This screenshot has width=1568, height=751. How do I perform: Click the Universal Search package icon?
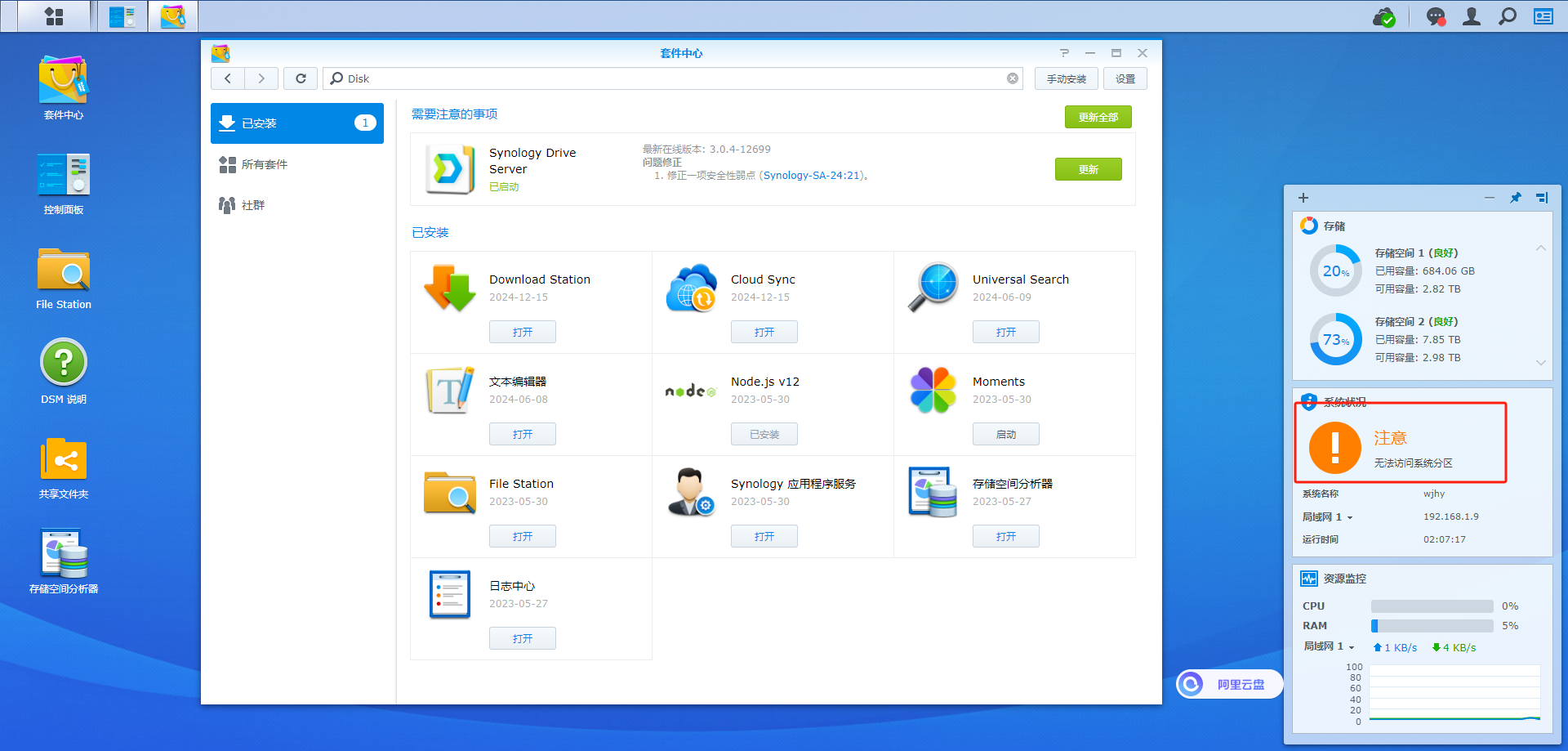tap(933, 288)
